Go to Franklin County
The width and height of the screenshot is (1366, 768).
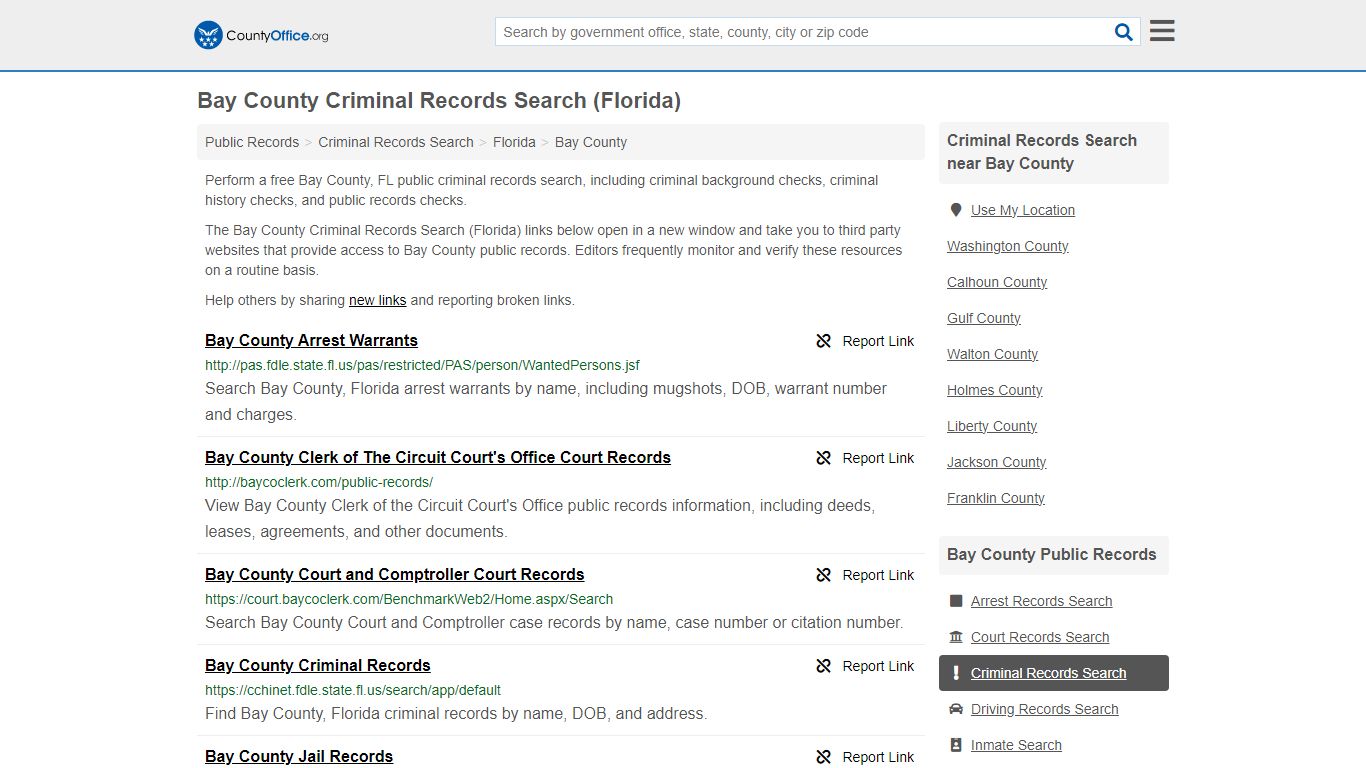point(996,498)
